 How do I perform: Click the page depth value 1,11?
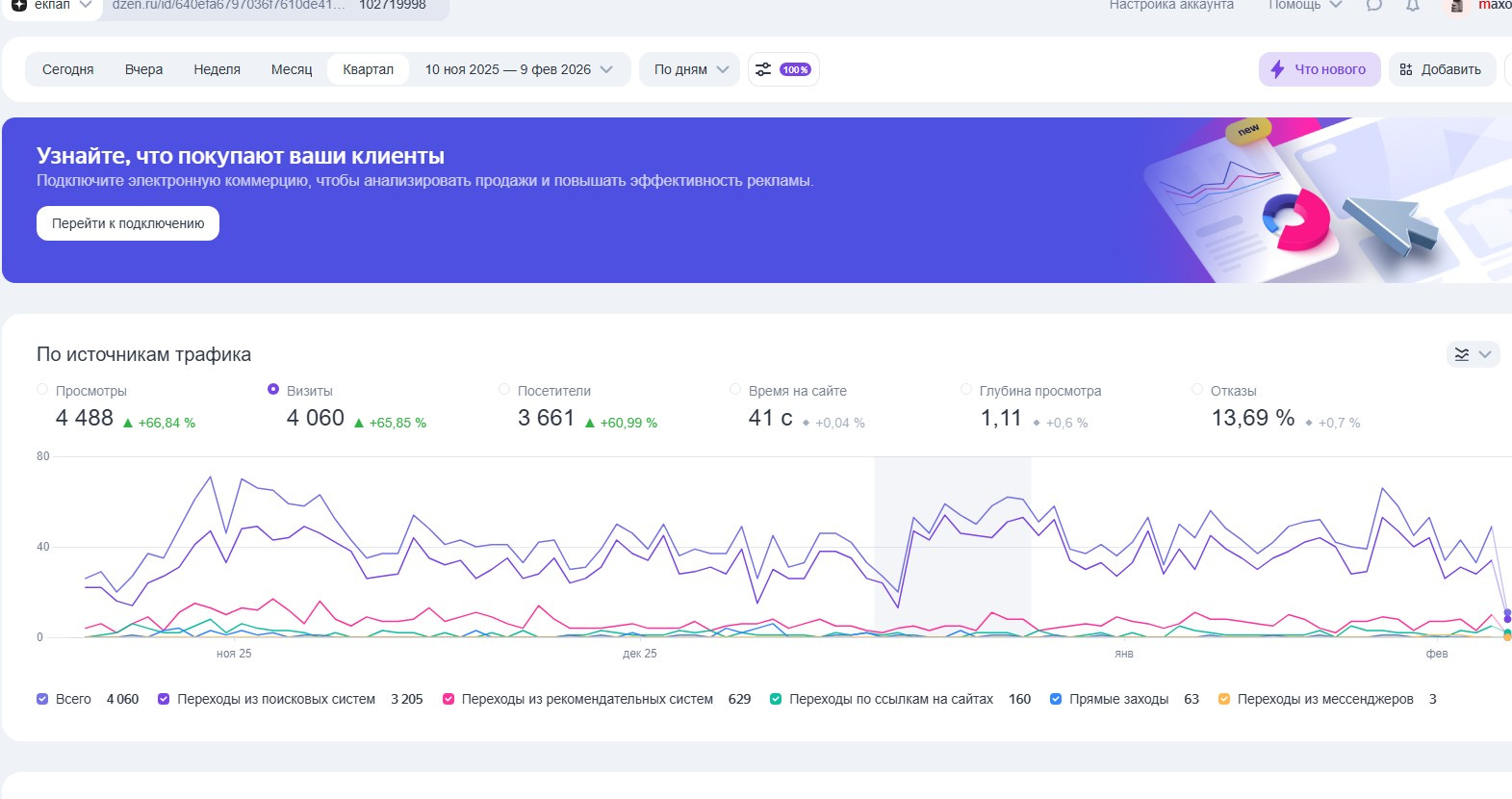pos(1001,418)
